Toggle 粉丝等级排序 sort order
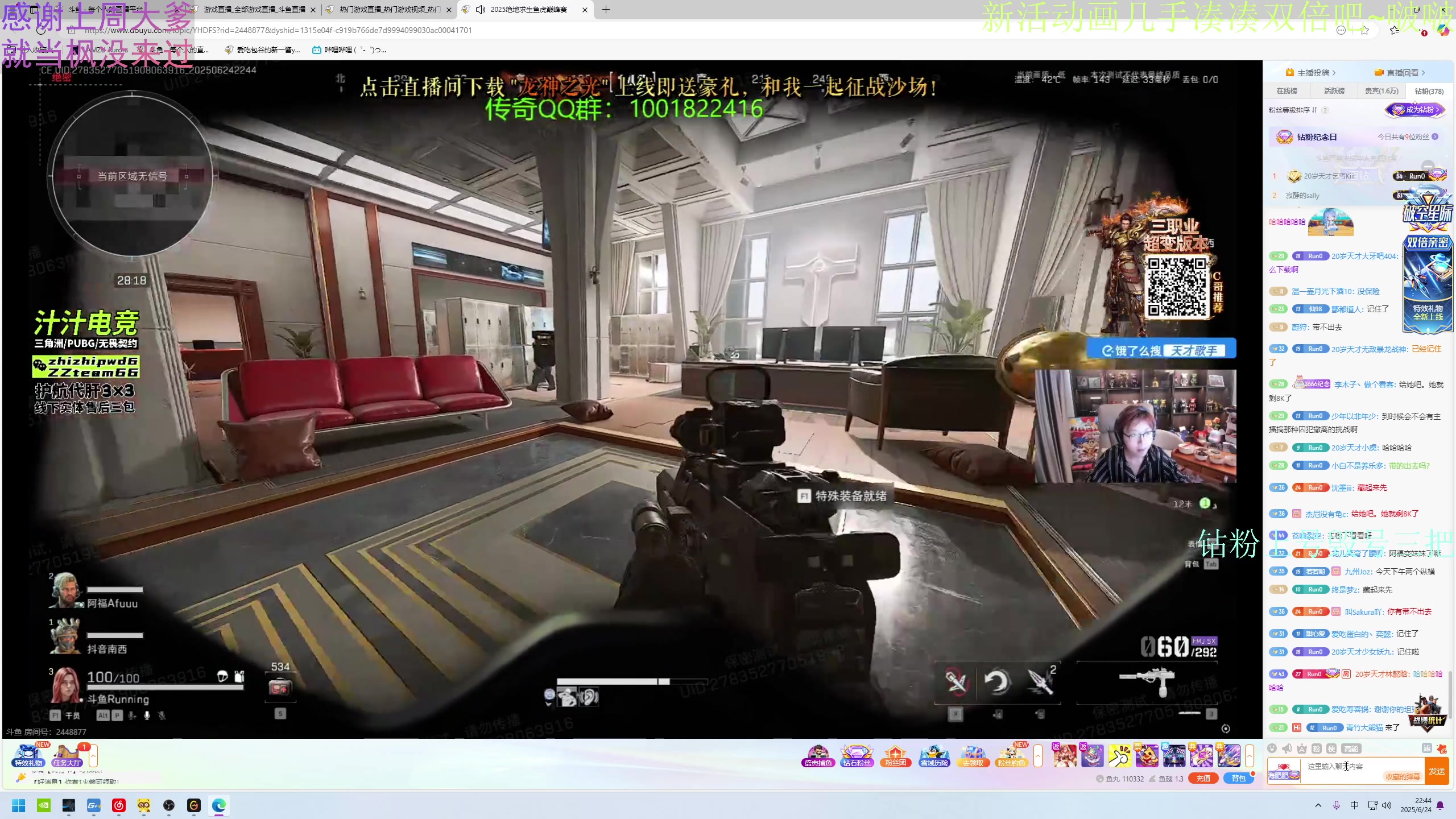Screen dimensions: 1456x819 pyautogui.click(x=1293, y=110)
